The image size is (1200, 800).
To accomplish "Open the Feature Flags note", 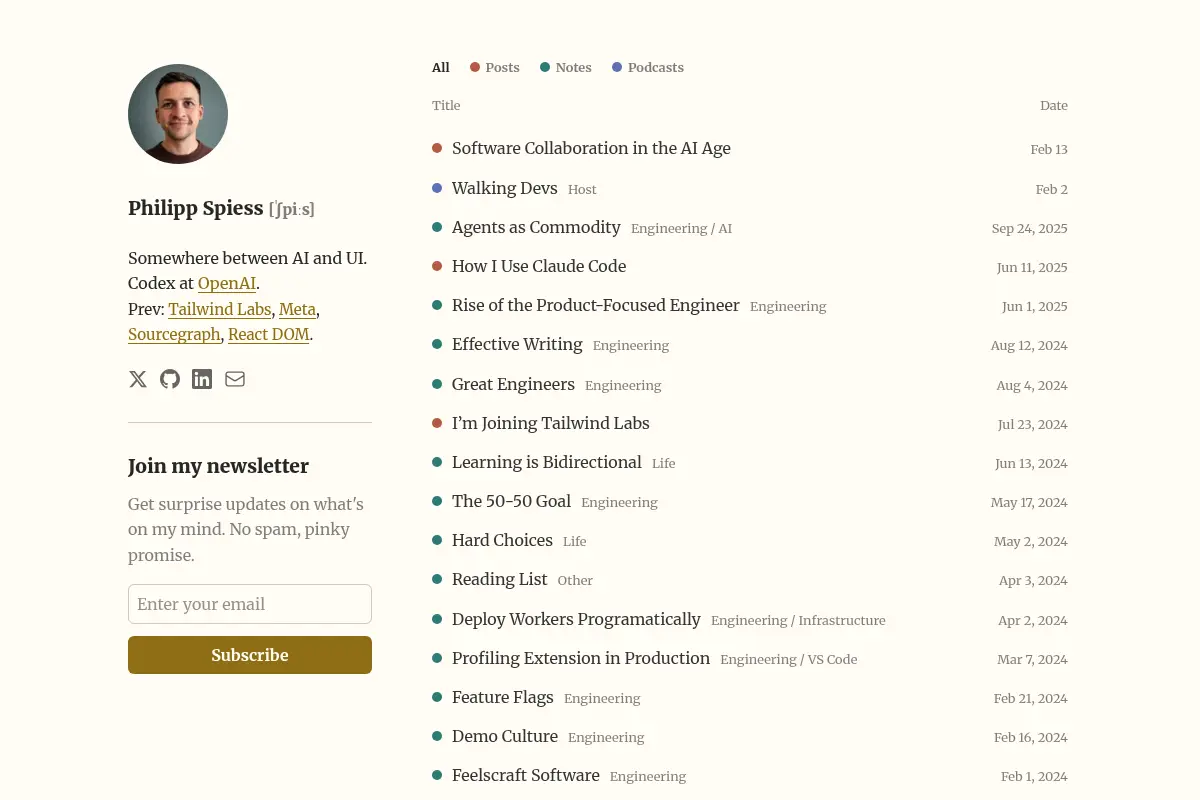I will click(502, 697).
